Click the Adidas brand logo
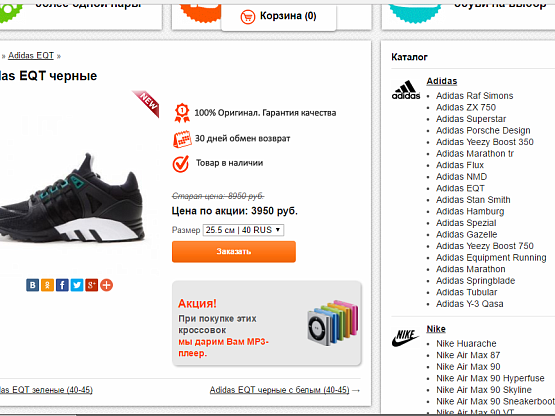The width and height of the screenshot is (555, 416). pos(406,90)
